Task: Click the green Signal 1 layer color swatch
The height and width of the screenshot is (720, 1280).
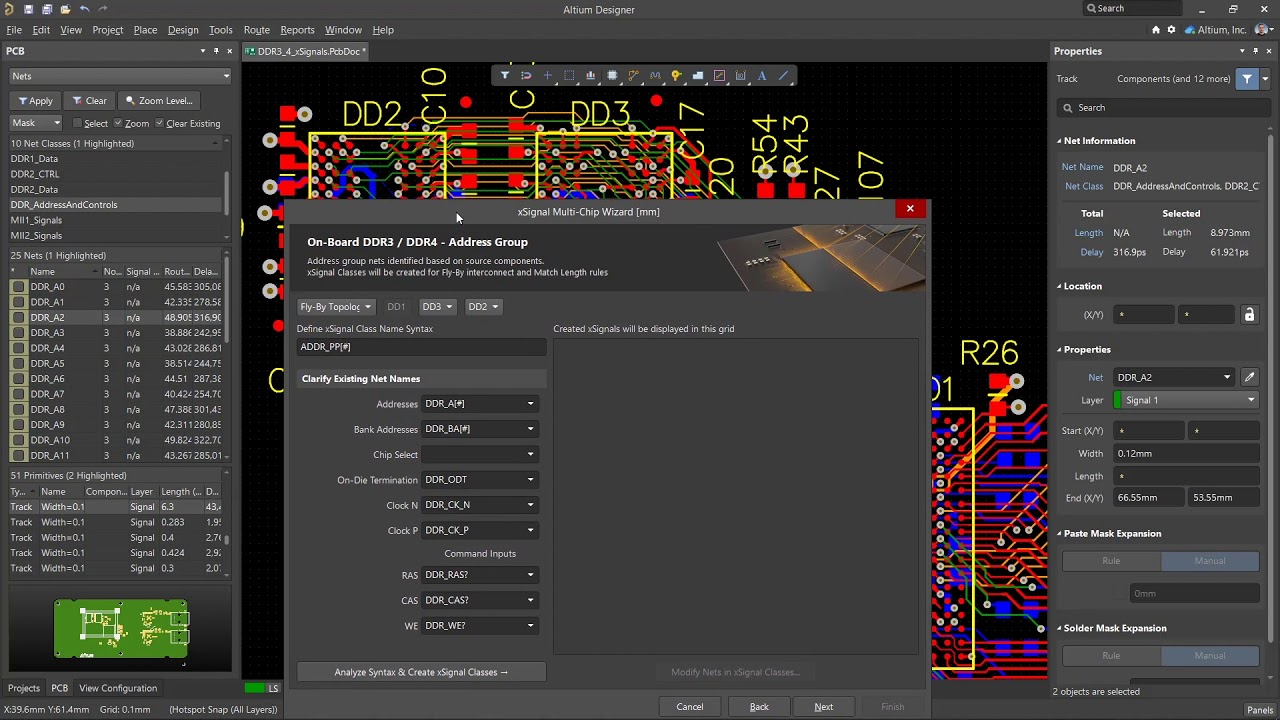Action: 1118,400
